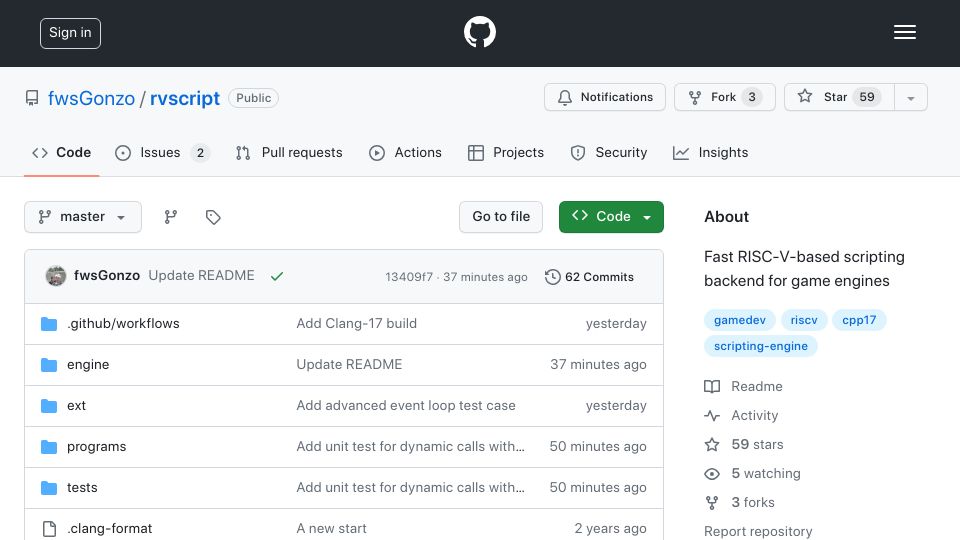The image size is (960, 540).
Task: Click the Sign in button
Action: 70,33
